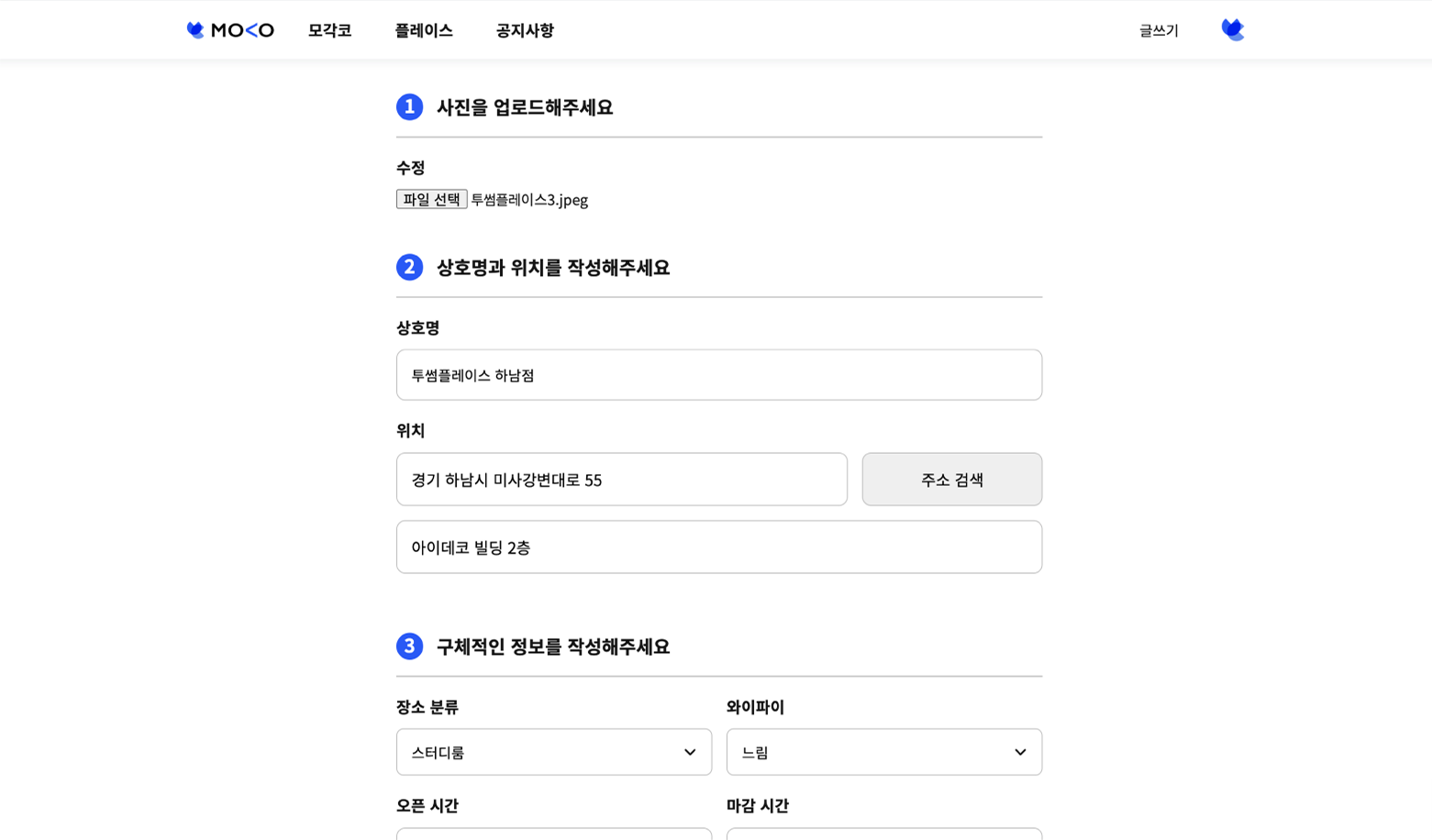Open the 와이파이 dropdown showing 느림

click(x=883, y=752)
